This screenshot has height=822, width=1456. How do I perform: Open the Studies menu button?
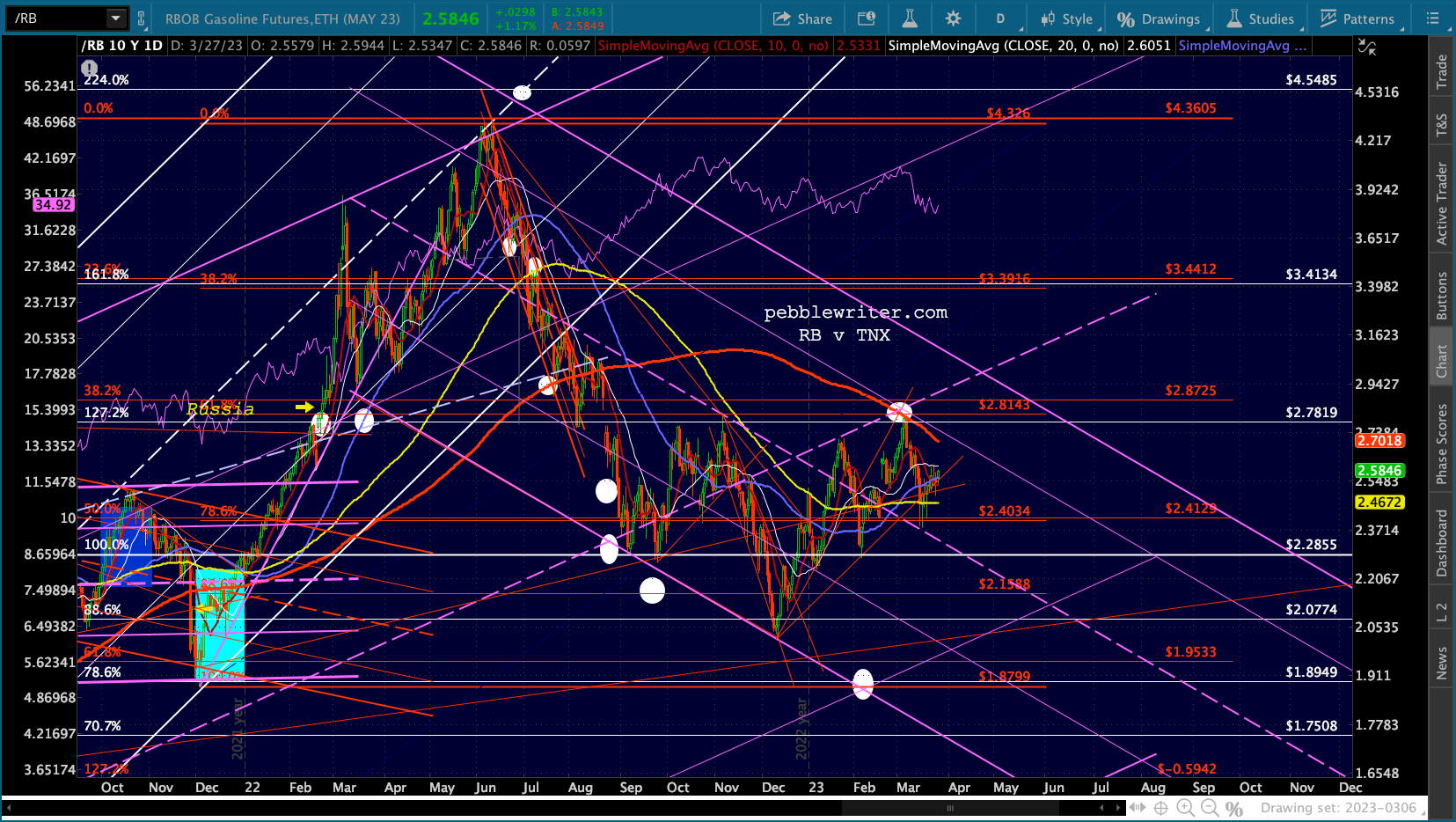pos(1261,18)
